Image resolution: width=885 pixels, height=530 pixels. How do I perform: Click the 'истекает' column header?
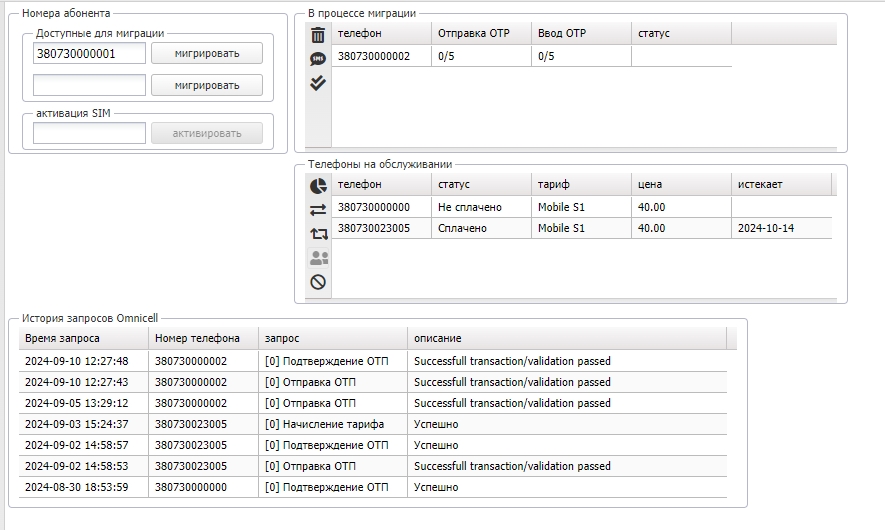pyautogui.click(x=781, y=184)
